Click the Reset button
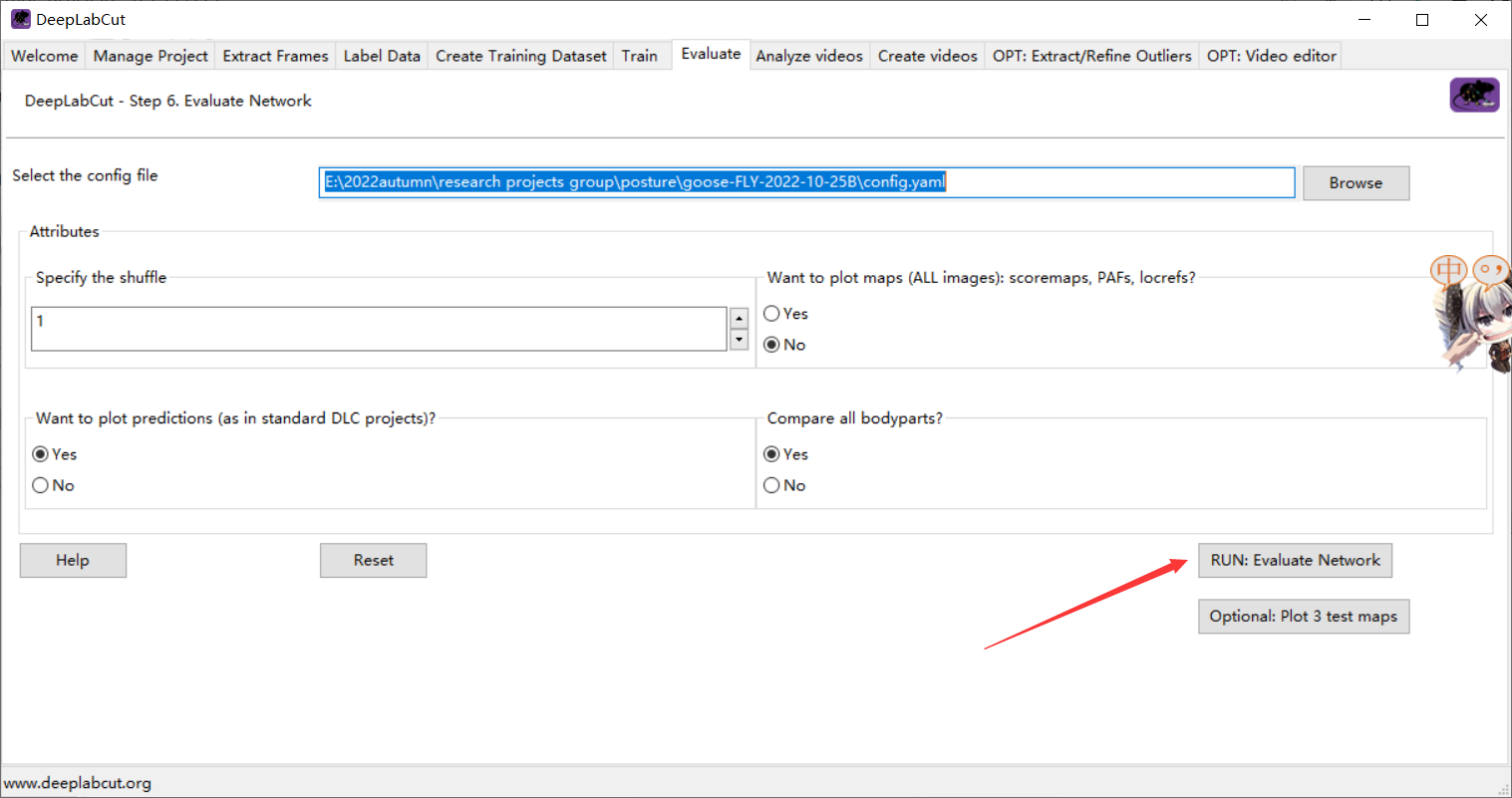1512x798 pixels. click(374, 560)
